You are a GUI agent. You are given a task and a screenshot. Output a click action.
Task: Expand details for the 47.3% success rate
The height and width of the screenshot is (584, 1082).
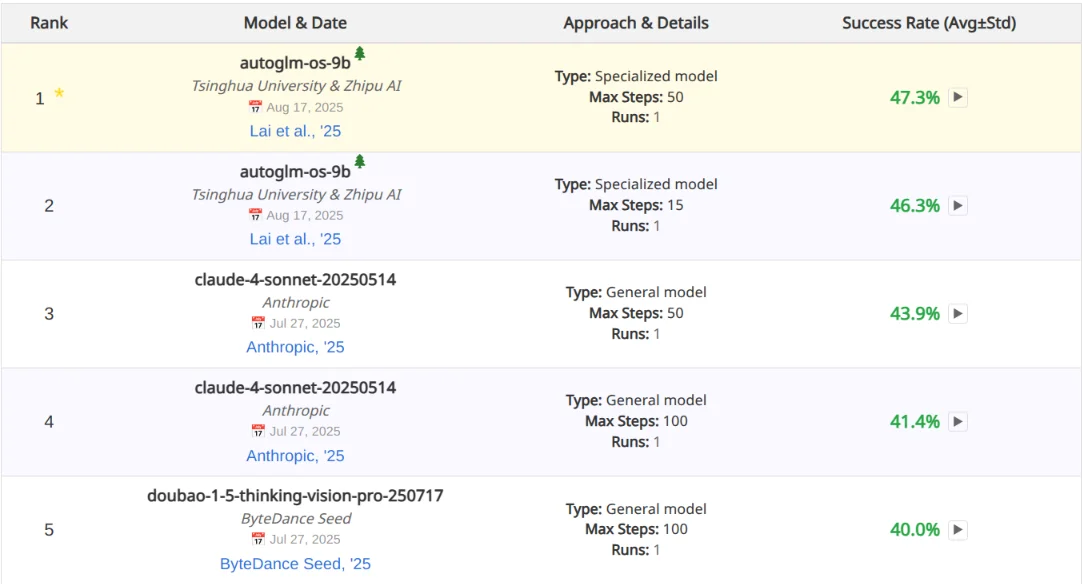coord(957,98)
